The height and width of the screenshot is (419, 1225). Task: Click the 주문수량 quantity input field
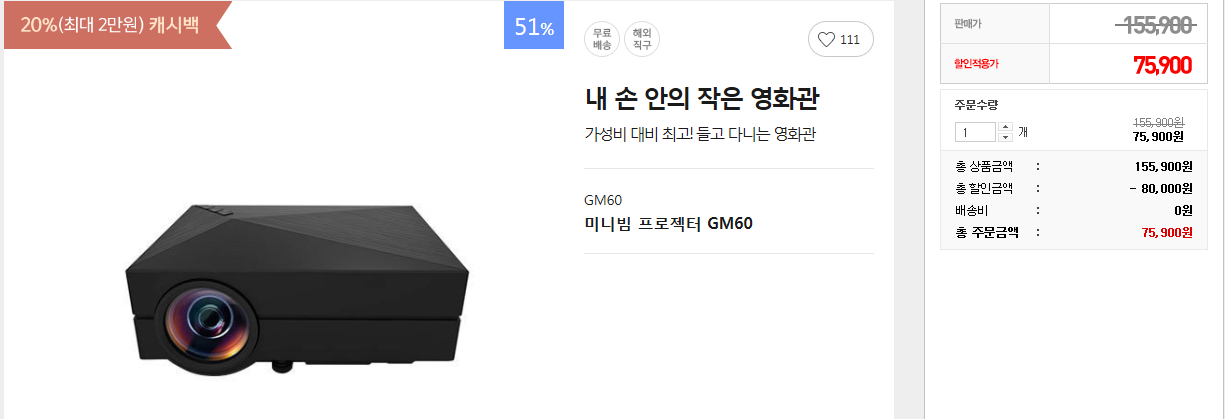[977, 132]
